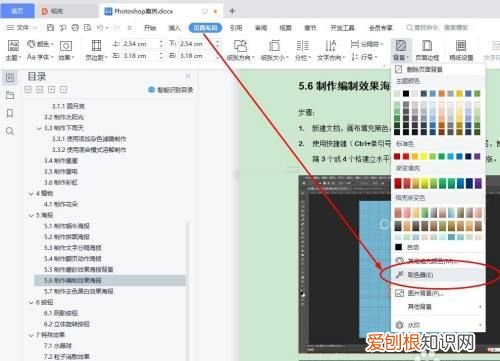Click the command search field
This screenshot has width=500, height=361.
(x=437, y=28)
